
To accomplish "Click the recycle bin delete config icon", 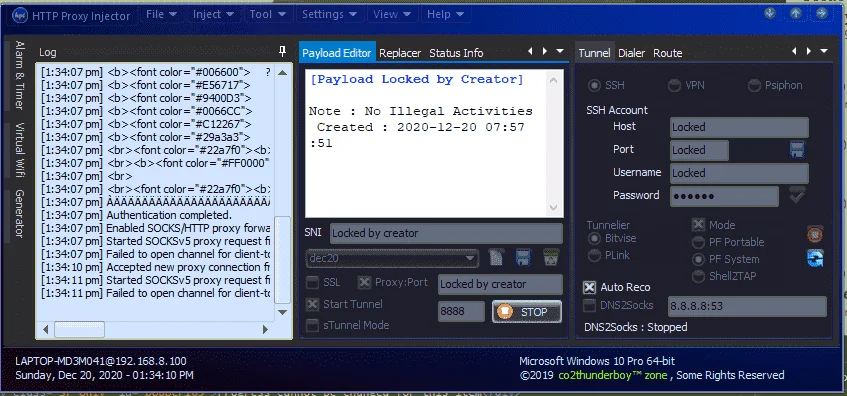I will point(550,257).
